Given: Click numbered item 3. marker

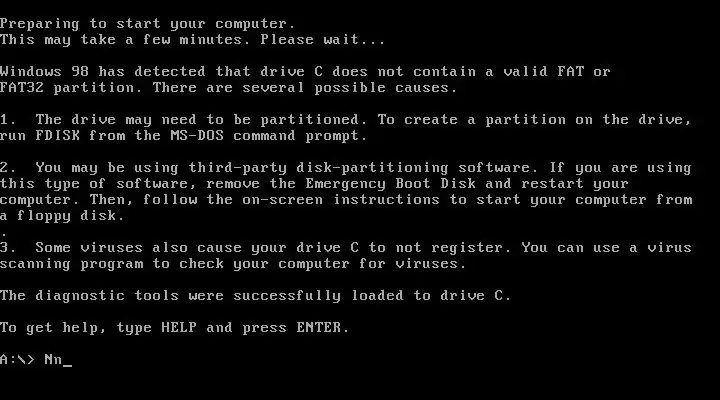Looking at the screenshot, I should (x=8, y=248).
